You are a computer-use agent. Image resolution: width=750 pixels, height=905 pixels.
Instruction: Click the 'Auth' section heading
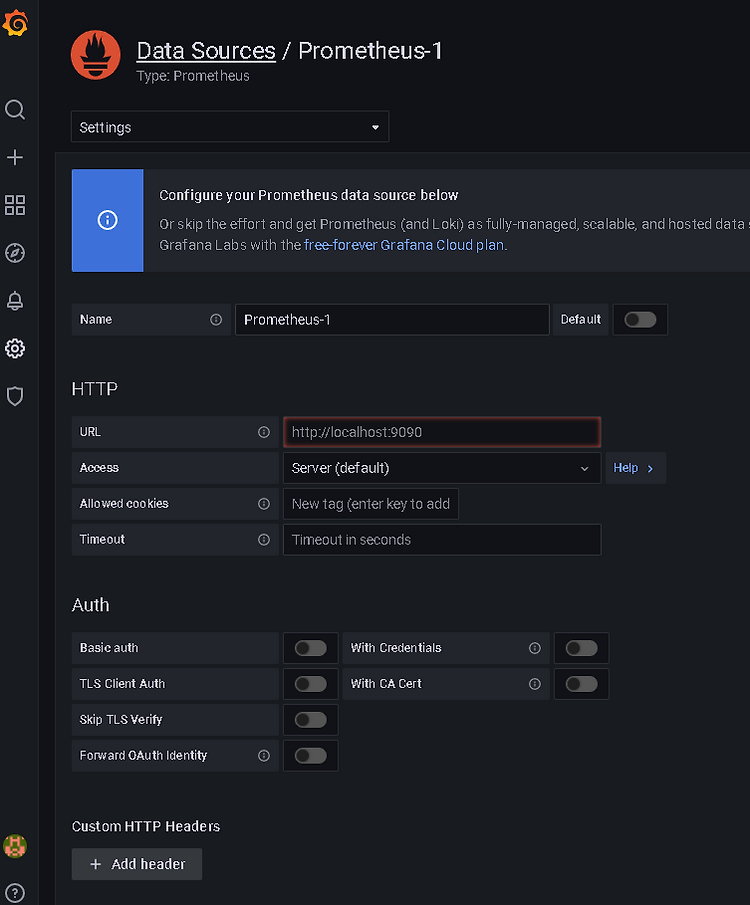pos(91,605)
